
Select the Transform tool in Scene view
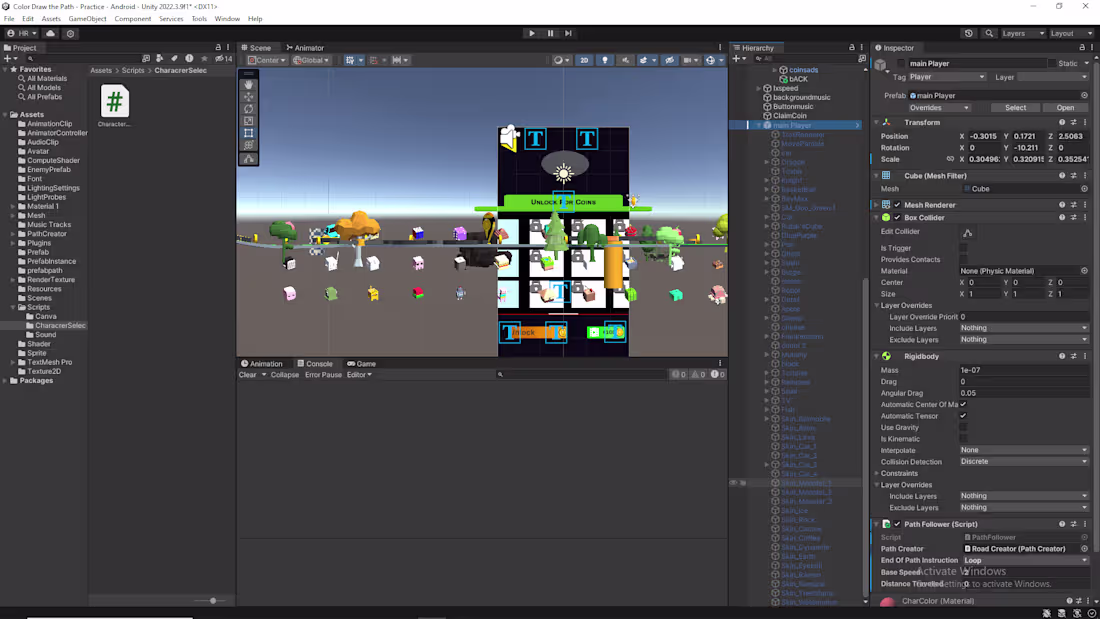pos(248,145)
